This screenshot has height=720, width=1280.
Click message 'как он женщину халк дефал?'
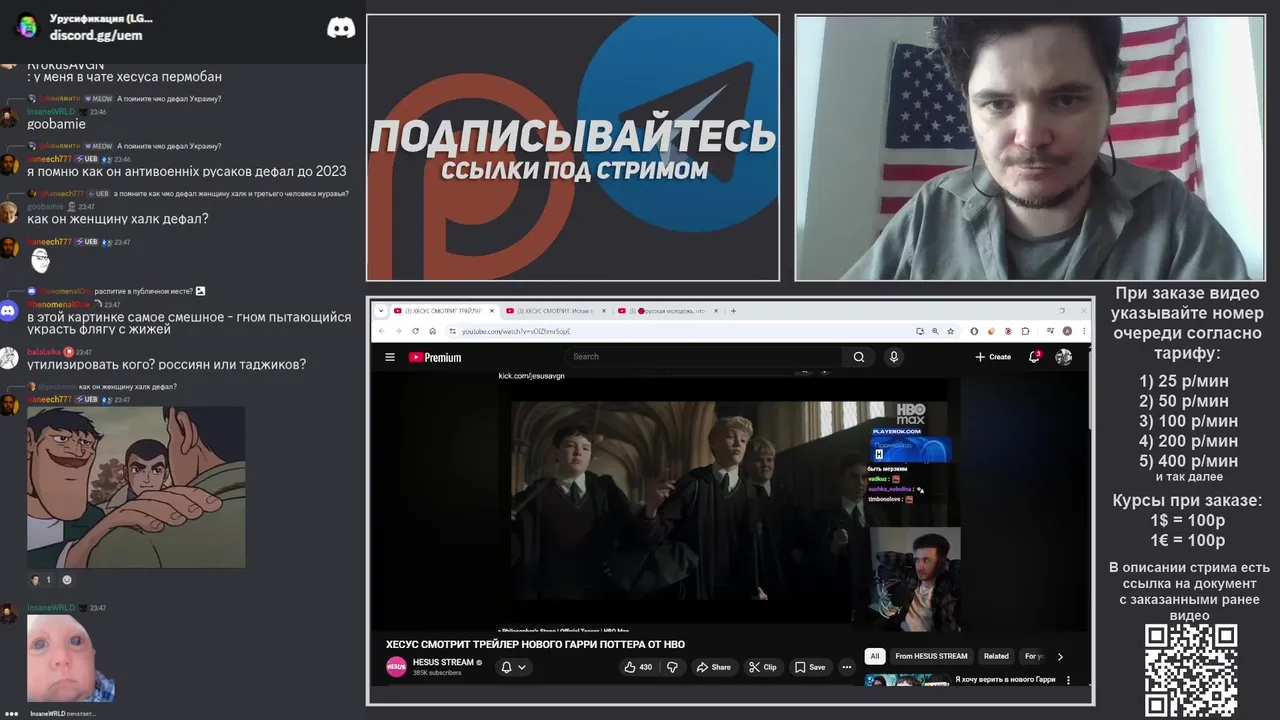pyautogui.click(x=118, y=219)
